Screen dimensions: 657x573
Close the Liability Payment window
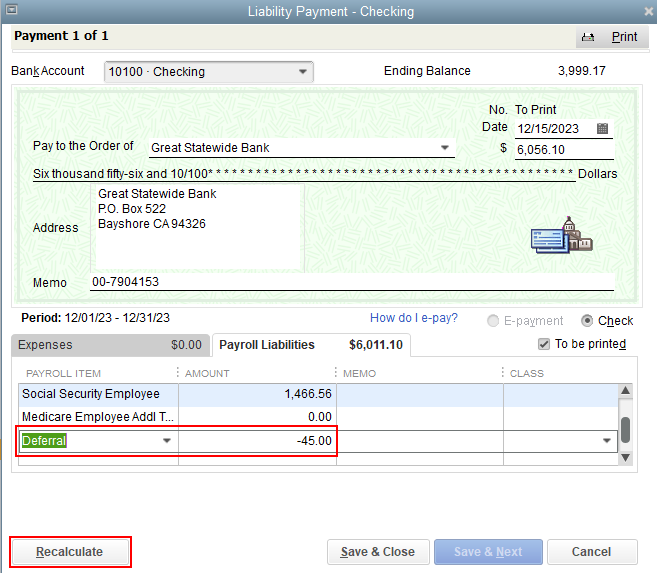648,11
